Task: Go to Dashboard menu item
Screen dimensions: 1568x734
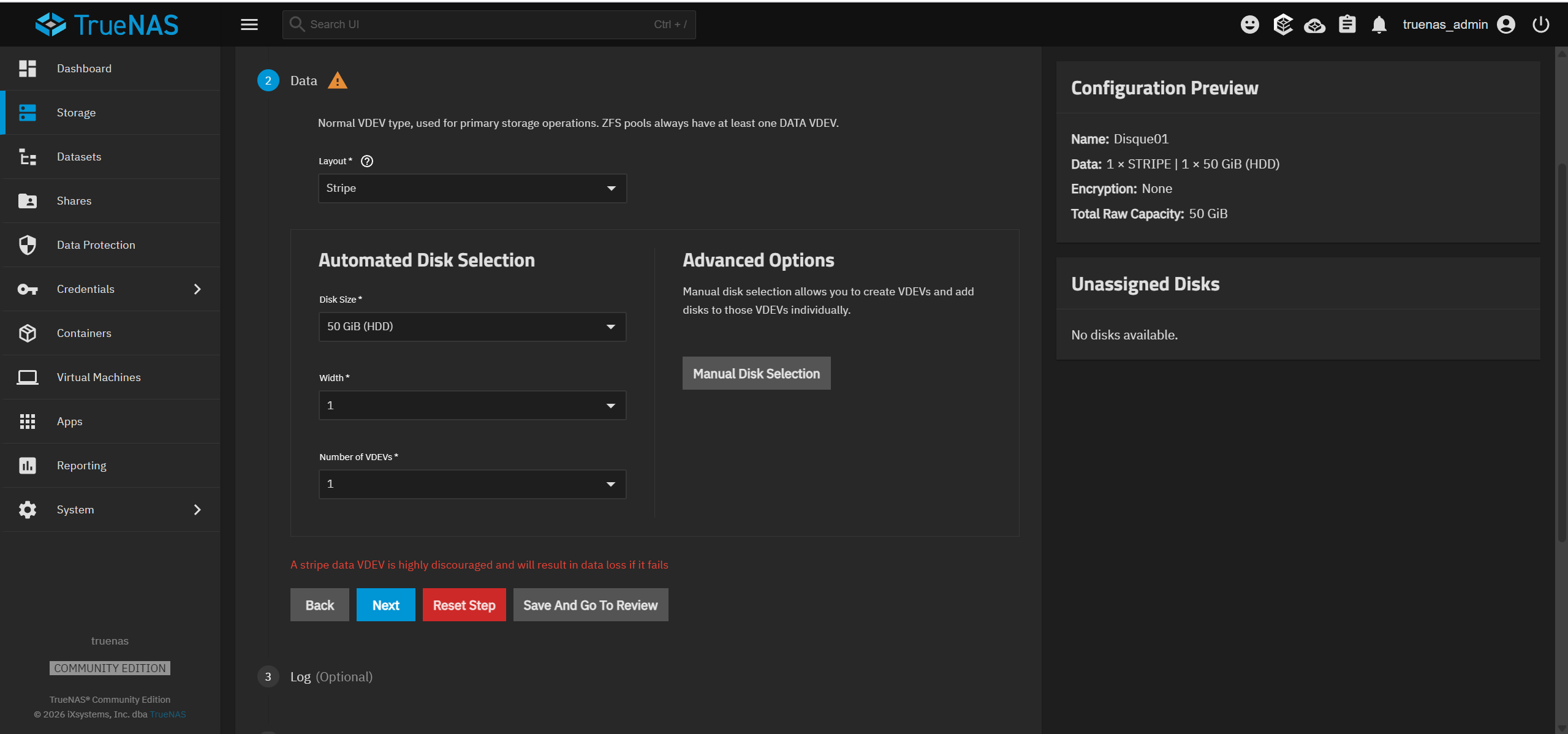Action: (110, 69)
